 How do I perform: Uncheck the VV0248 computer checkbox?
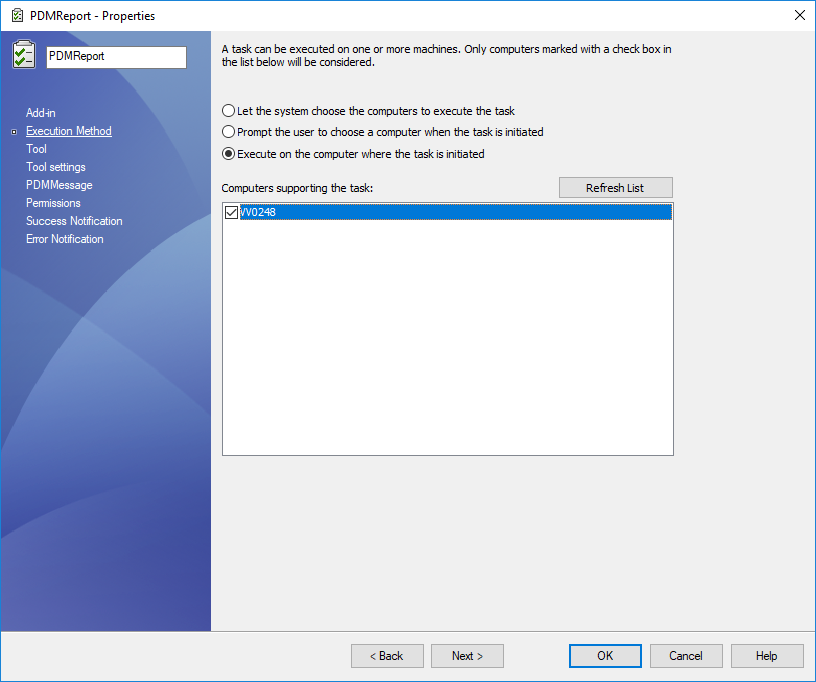click(232, 212)
